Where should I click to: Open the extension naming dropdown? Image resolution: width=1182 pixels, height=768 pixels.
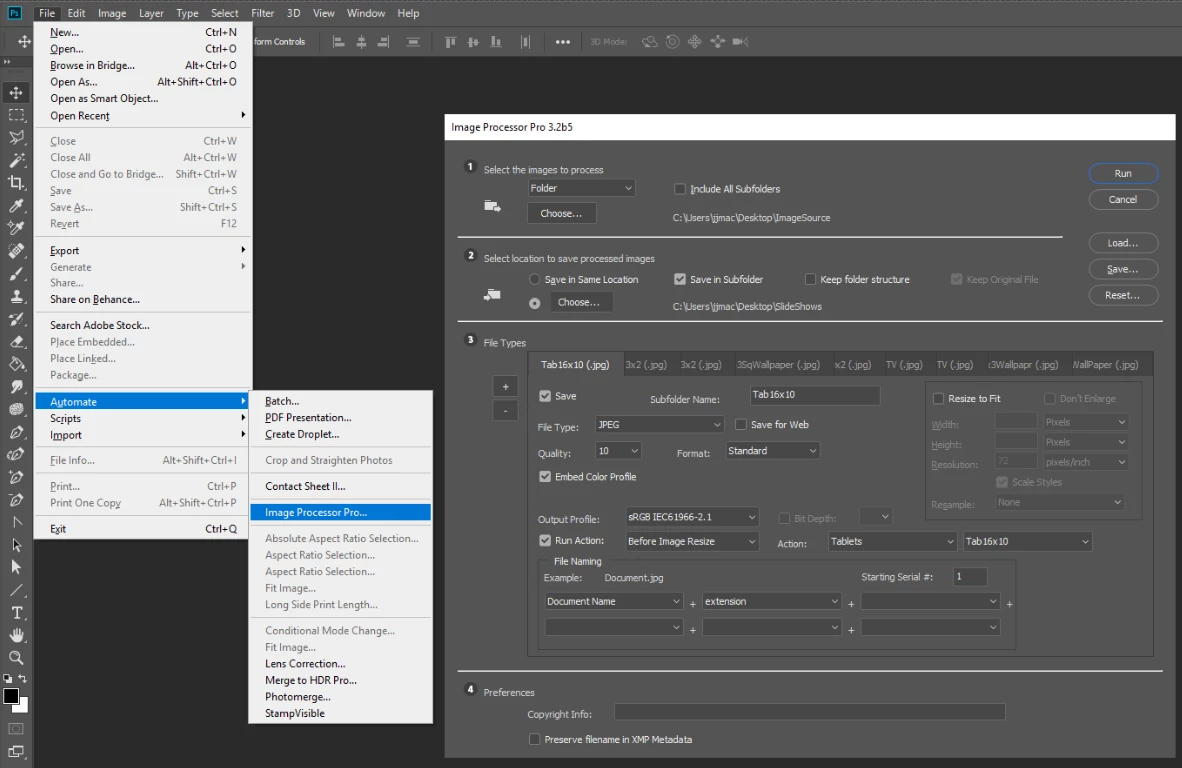click(771, 601)
